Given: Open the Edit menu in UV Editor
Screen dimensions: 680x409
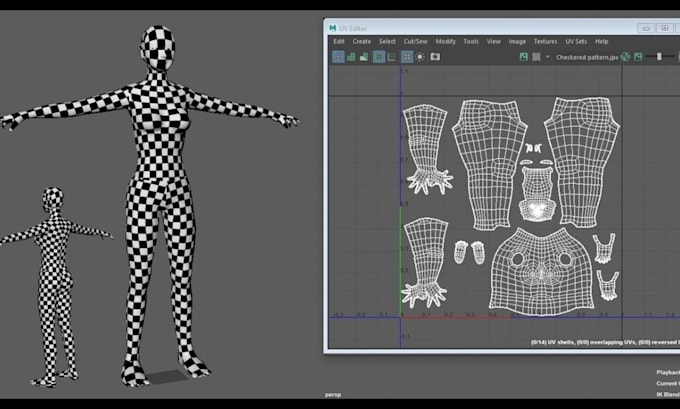Looking at the screenshot, I should pos(339,42).
